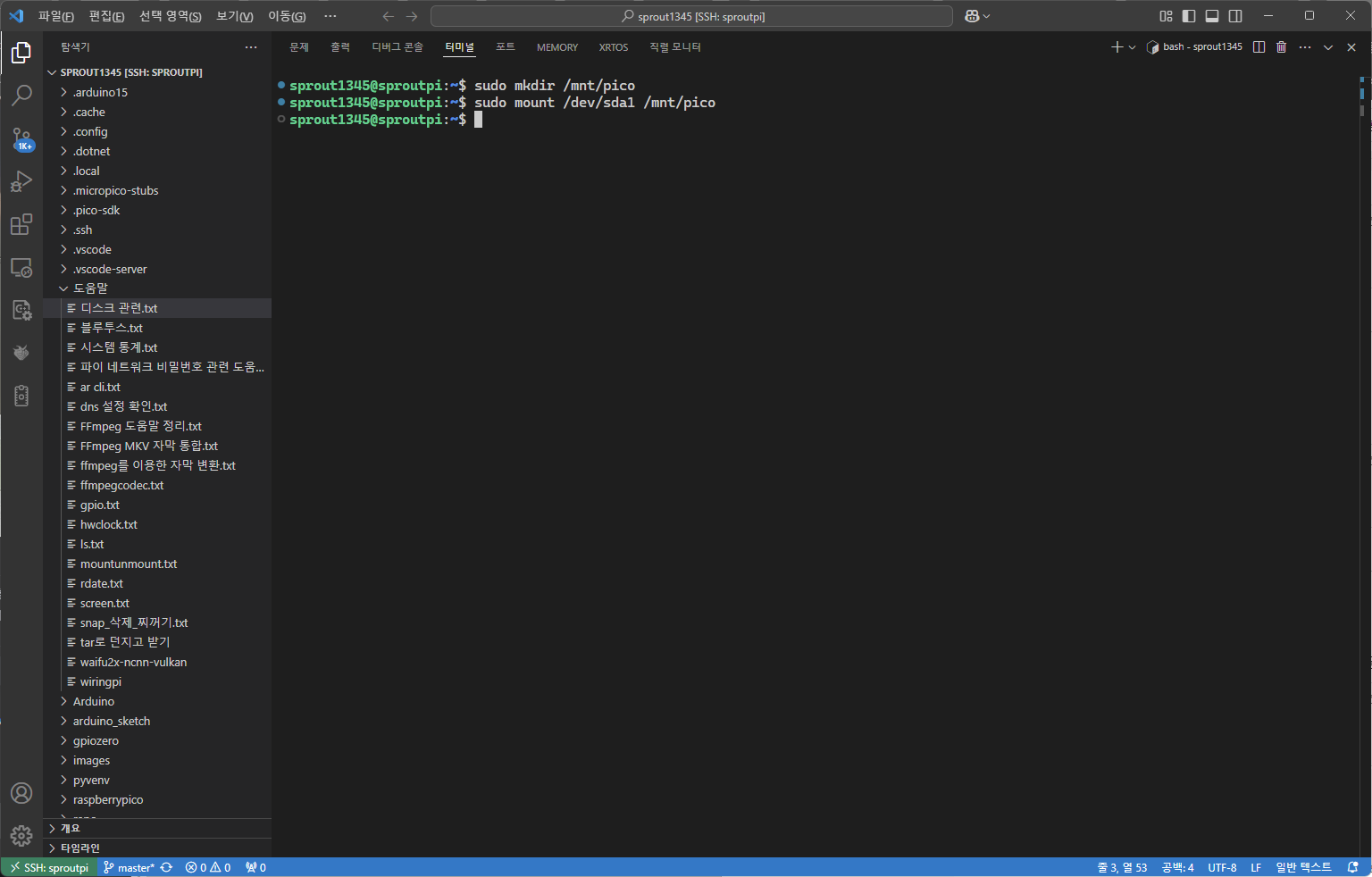Open the file 디스크 관련.txt
Screen dimensions: 1372x877
157,308
